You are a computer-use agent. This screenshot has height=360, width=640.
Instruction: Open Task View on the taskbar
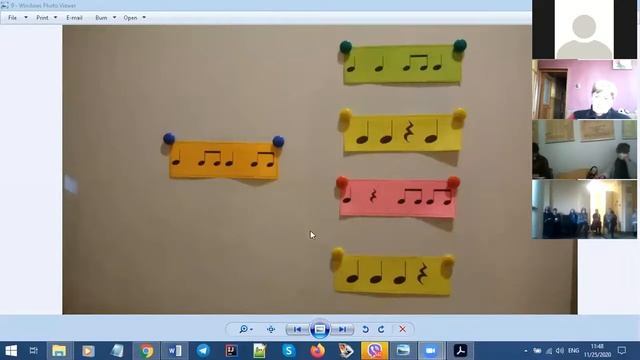pos(34,351)
